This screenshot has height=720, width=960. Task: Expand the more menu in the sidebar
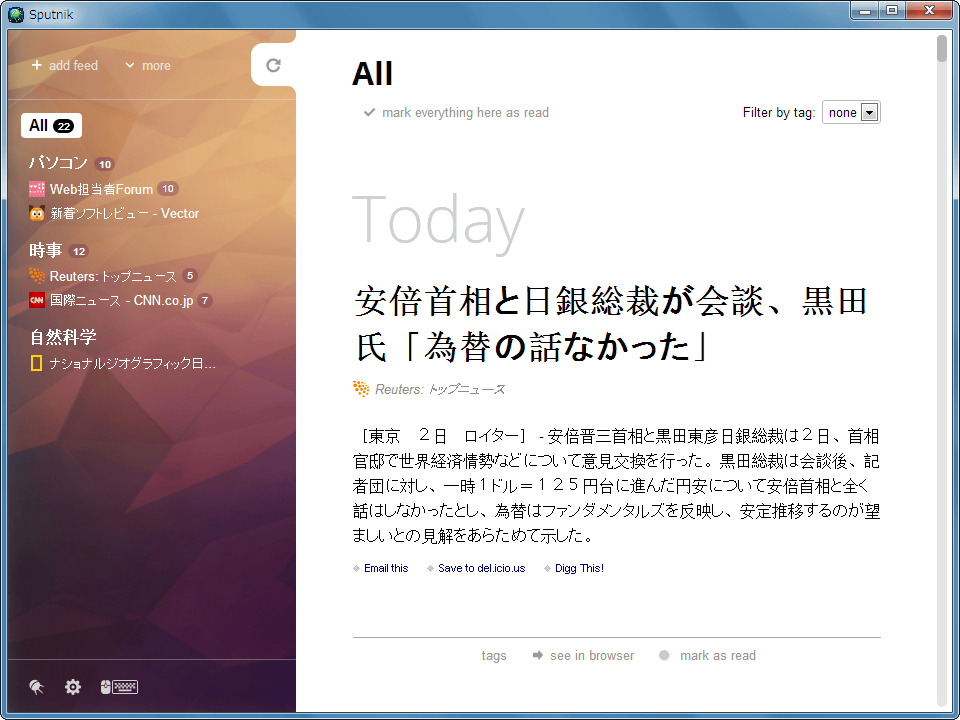(x=147, y=66)
